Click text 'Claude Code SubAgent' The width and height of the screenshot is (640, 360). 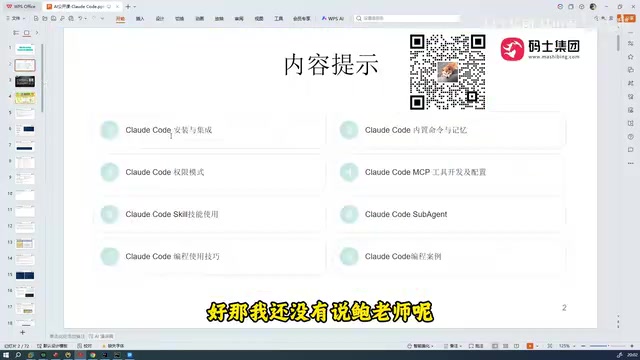(x=406, y=214)
